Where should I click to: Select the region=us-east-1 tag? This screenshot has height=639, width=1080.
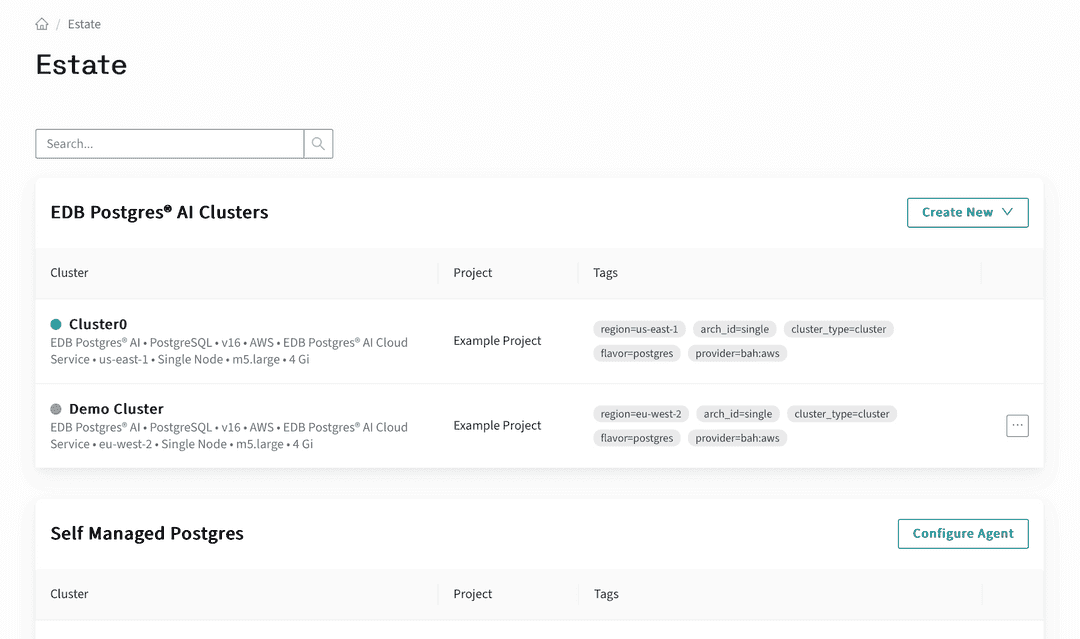click(x=639, y=329)
